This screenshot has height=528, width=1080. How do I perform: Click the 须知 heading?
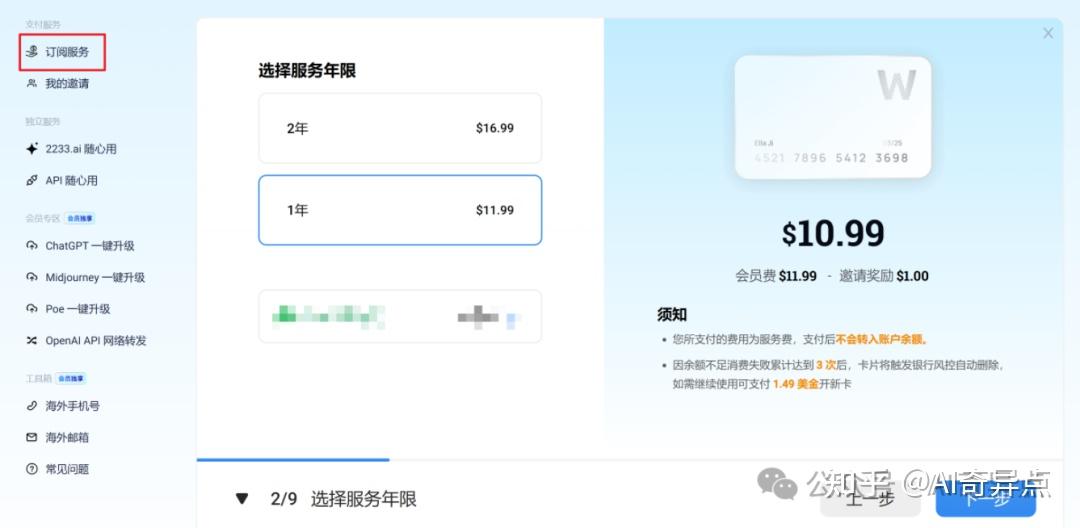(x=672, y=315)
